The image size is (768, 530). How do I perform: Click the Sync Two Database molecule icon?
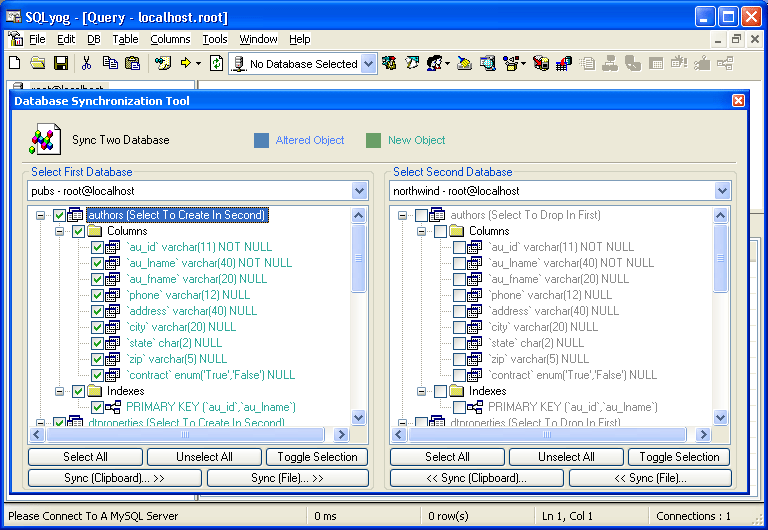pyautogui.click(x=45, y=140)
